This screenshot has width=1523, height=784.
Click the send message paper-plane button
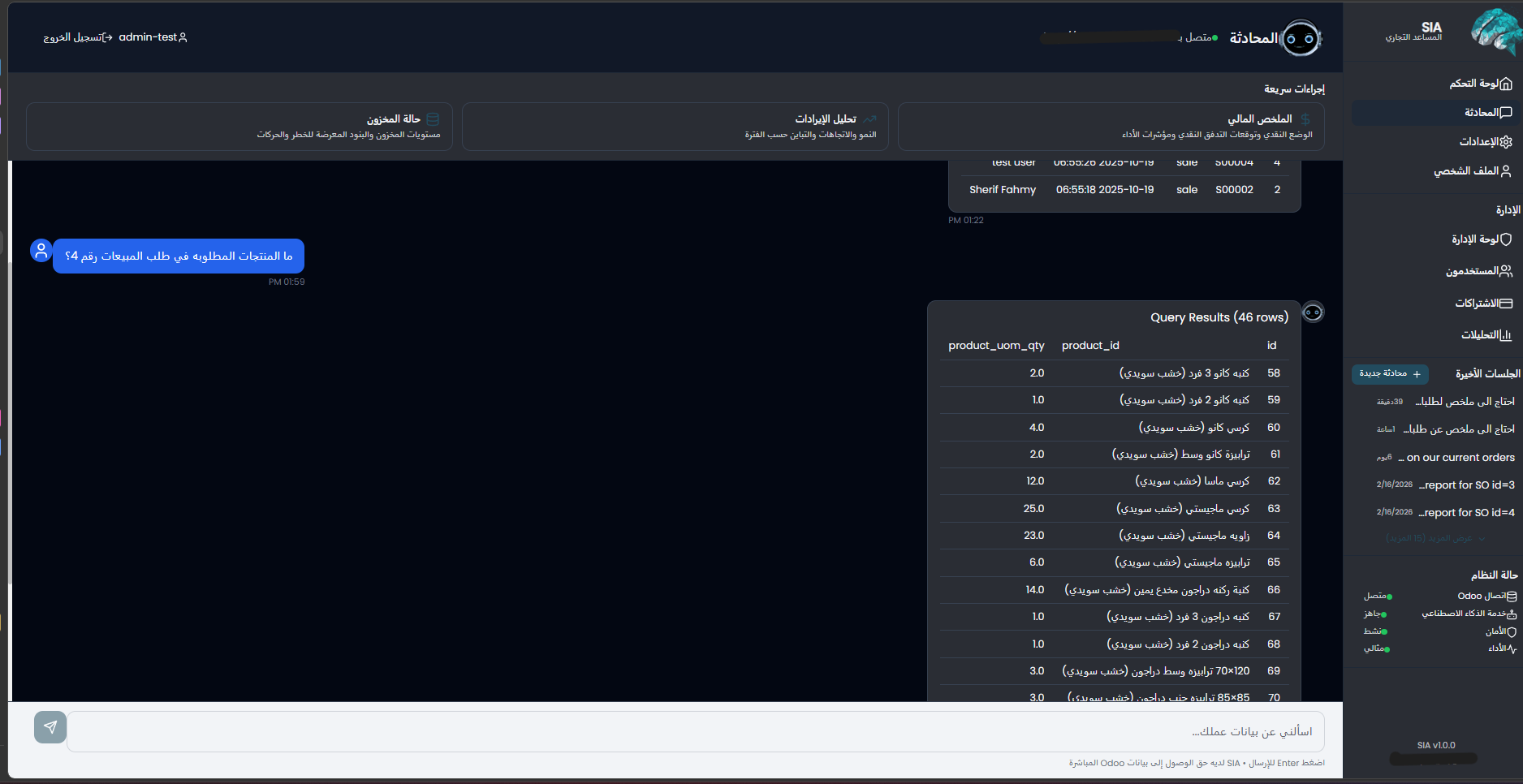(50, 727)
